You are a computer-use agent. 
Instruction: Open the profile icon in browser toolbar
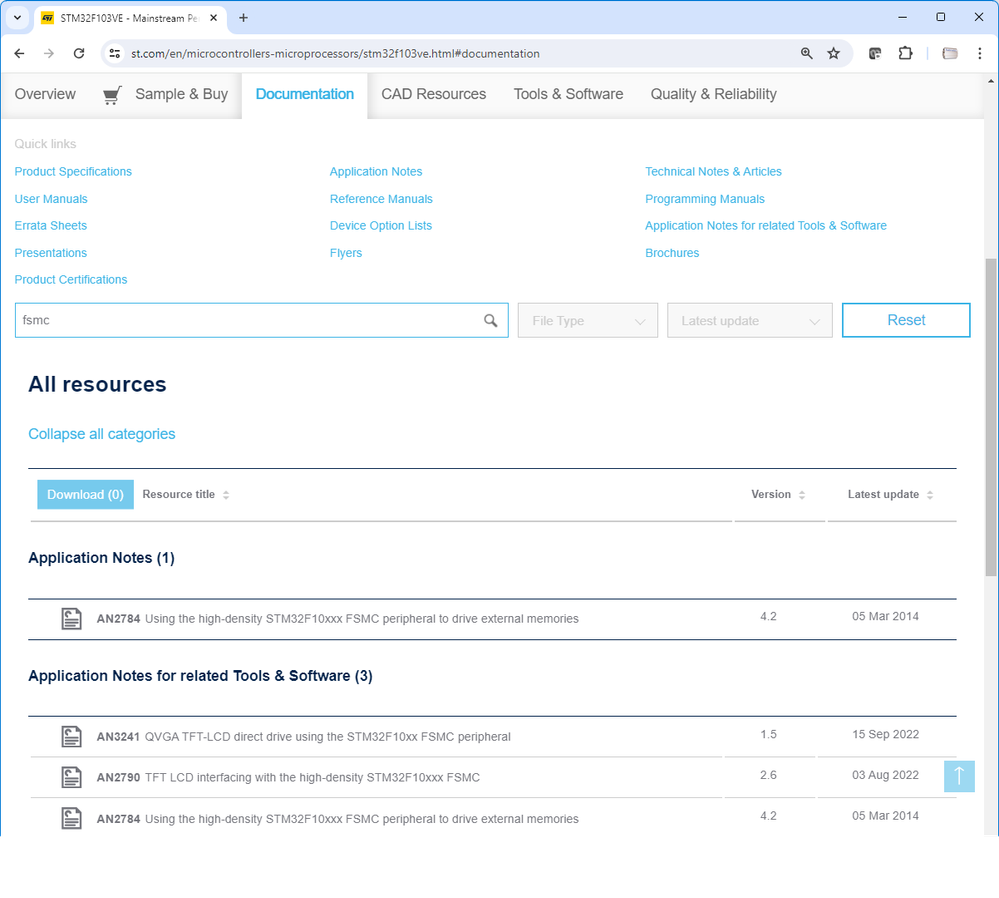tap(950, 54)
